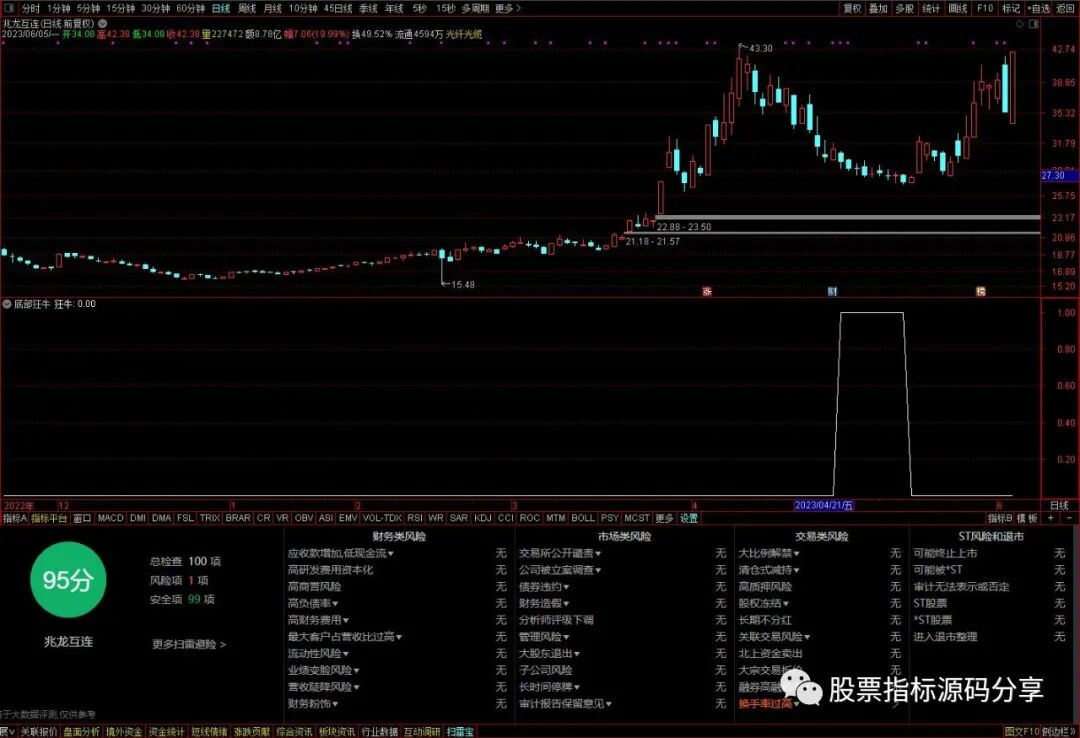
Task: Expand 大比例解禁 risk item
Action: [769, 553]
